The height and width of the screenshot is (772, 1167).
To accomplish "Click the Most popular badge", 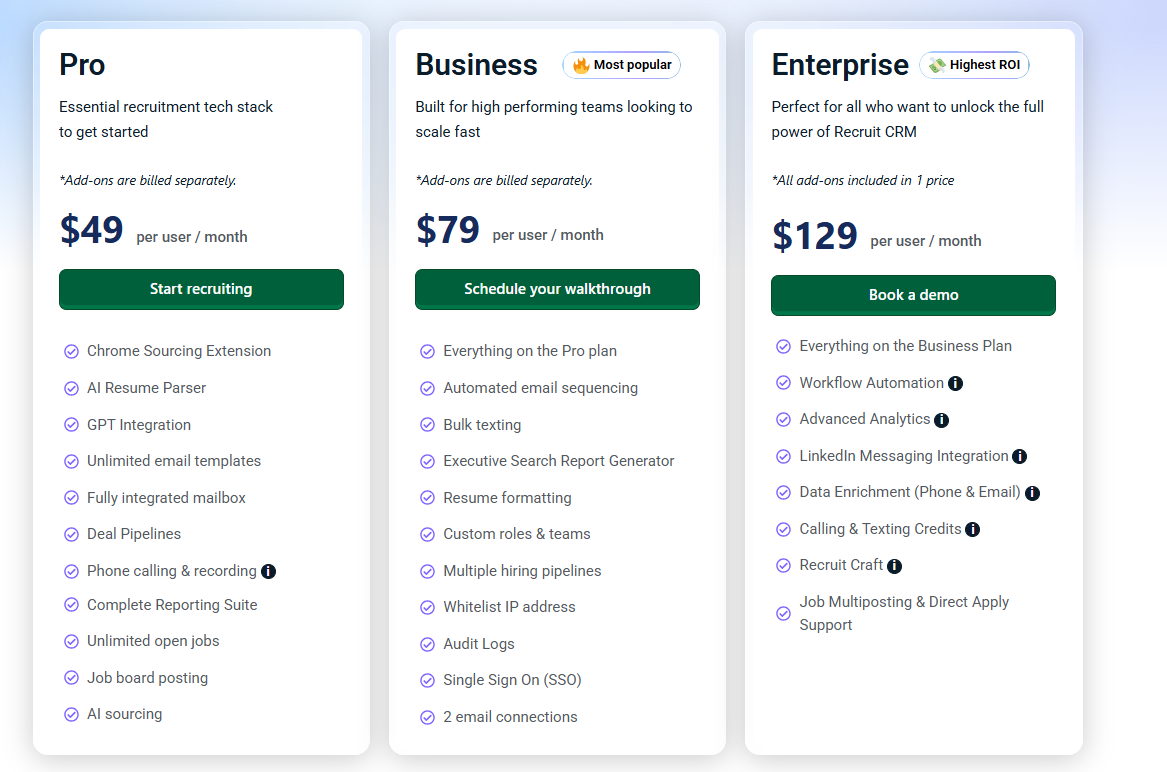I will pyautogui.click(x=621, y=65).
